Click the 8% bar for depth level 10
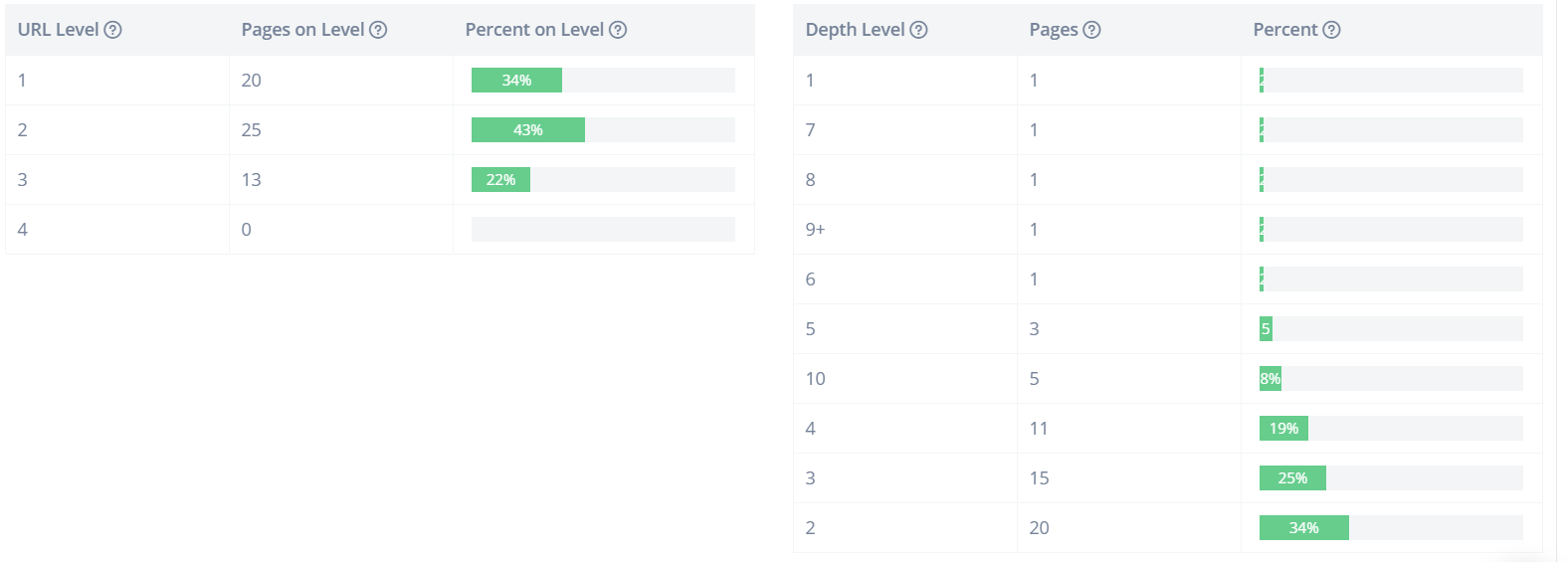Viewport: 1568px width, 562px height. pyautogui.click(x=1271, y=379)
